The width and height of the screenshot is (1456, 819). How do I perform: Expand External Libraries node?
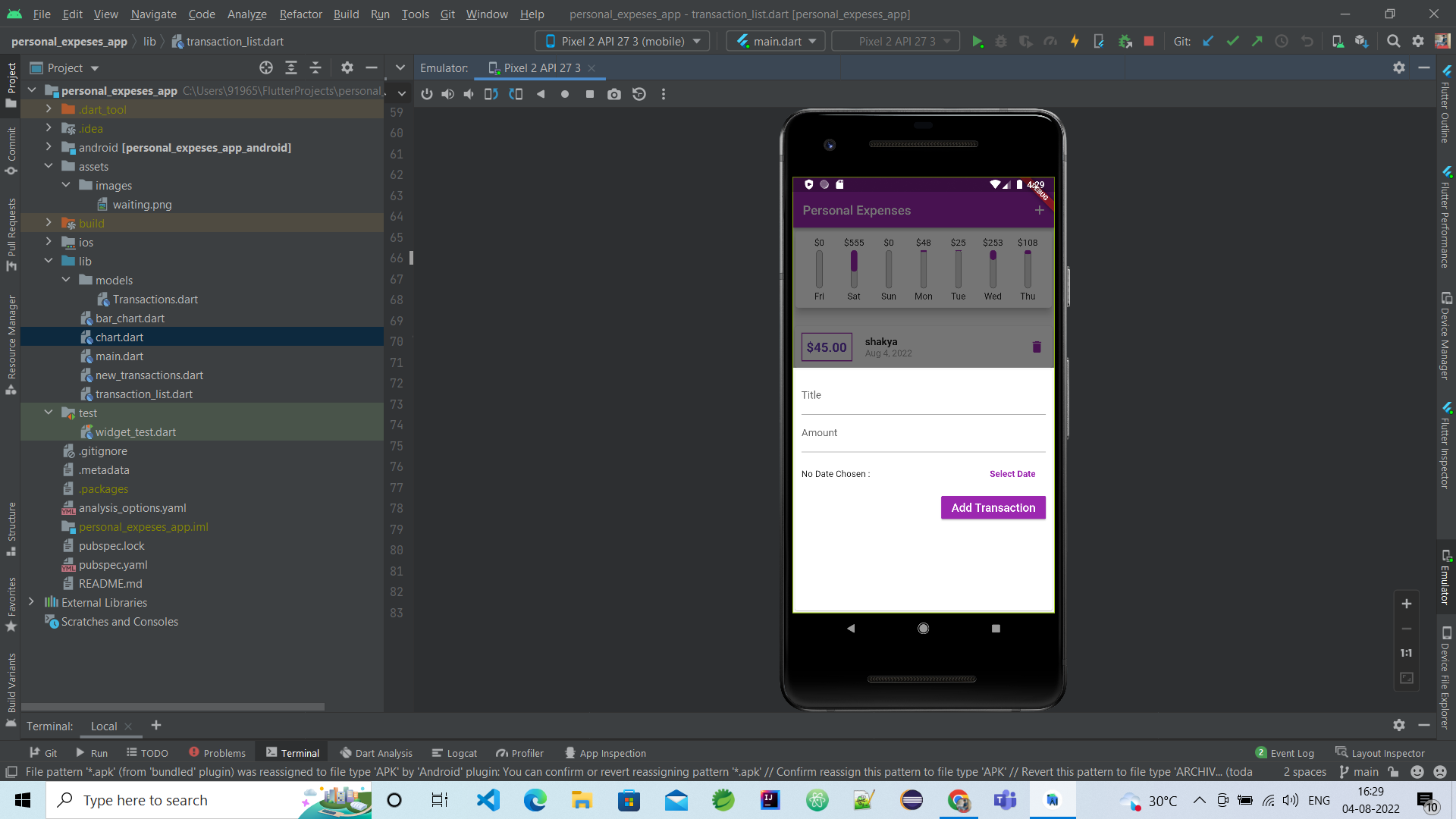[x=31, y=602]
